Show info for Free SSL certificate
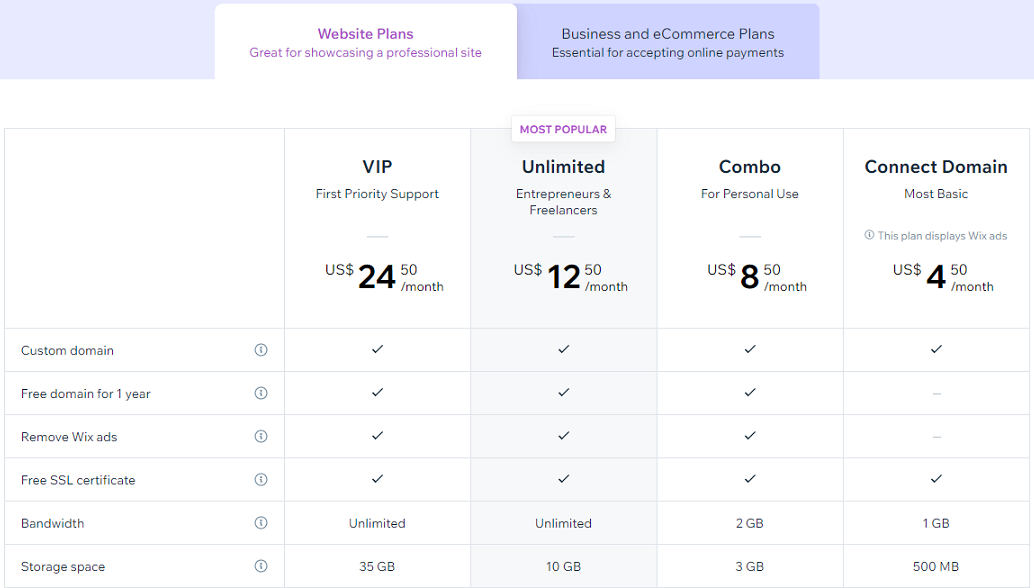 [x=261, y=480]
